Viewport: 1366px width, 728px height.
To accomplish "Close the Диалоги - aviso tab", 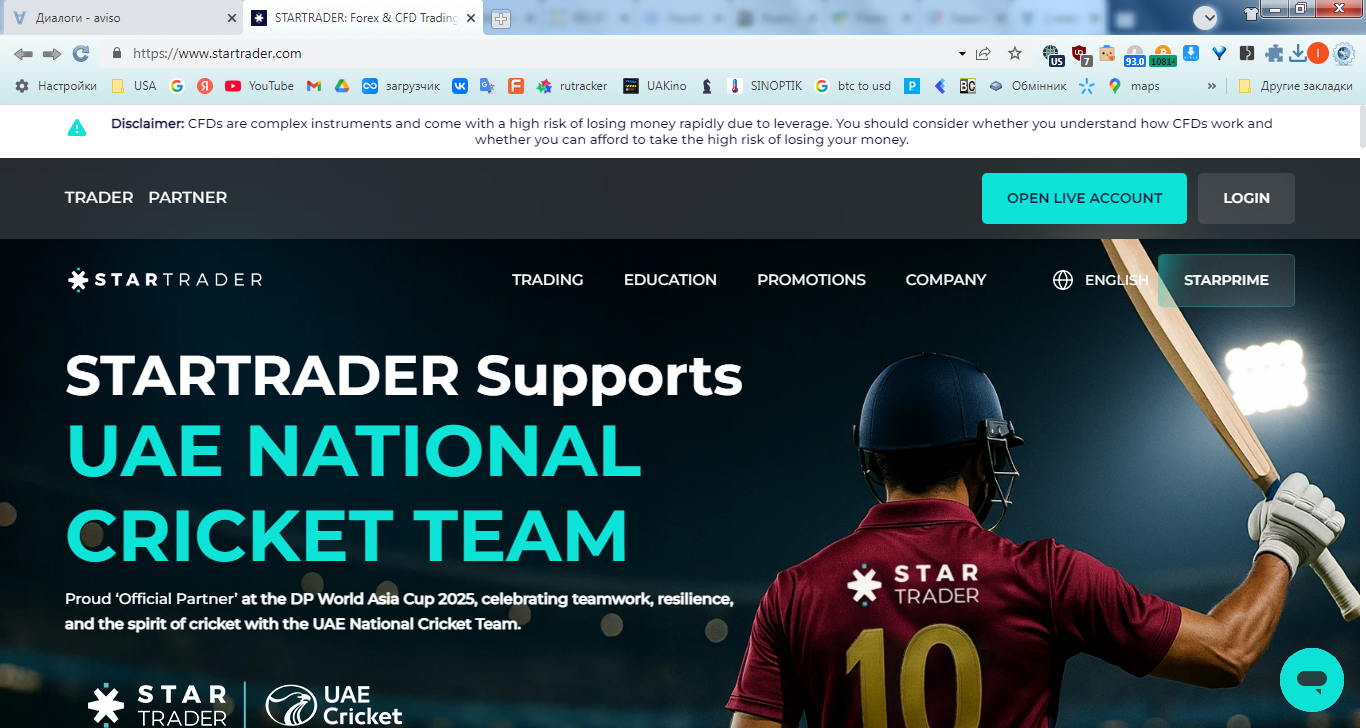I will [x=232, y=18].
